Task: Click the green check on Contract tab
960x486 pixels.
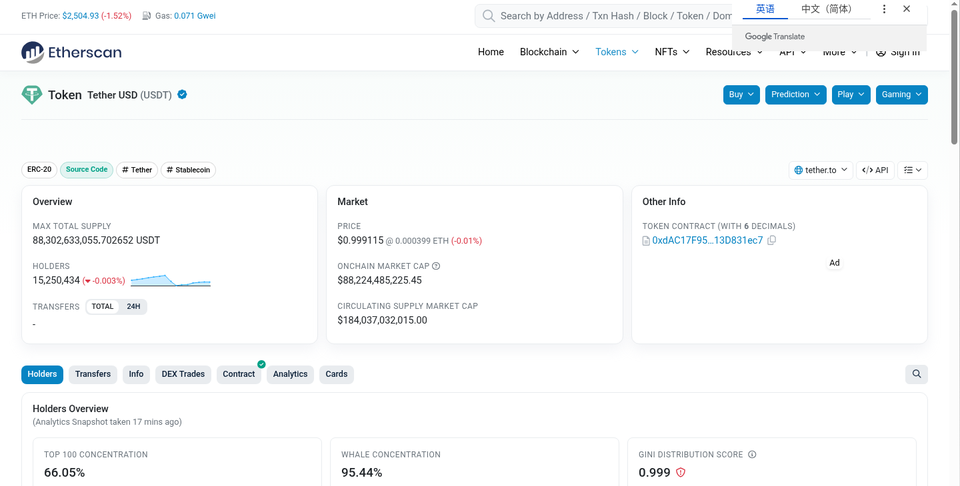Action: point(261,364)
